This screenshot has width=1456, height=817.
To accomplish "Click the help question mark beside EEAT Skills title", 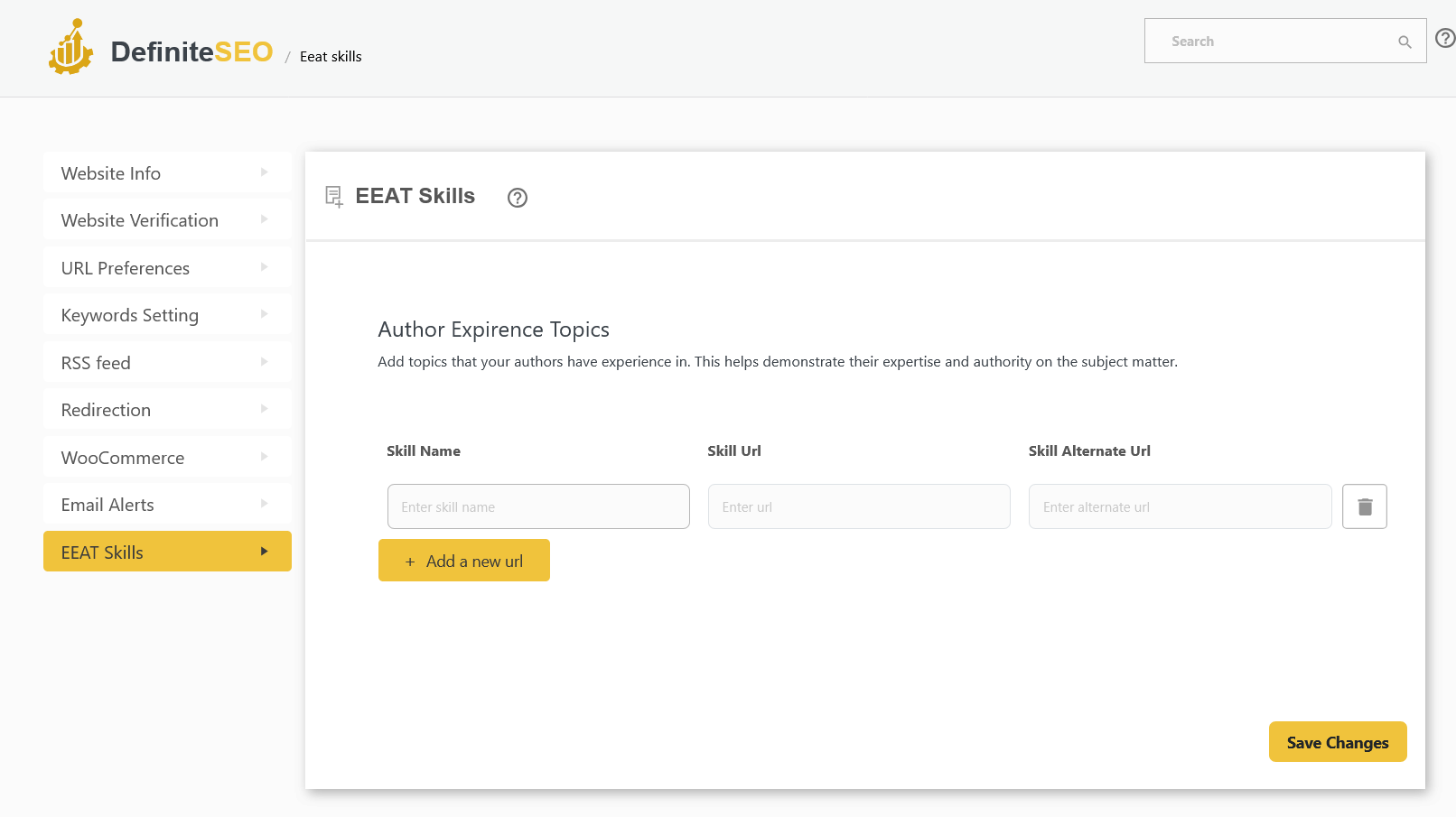I will coord(517,198).
